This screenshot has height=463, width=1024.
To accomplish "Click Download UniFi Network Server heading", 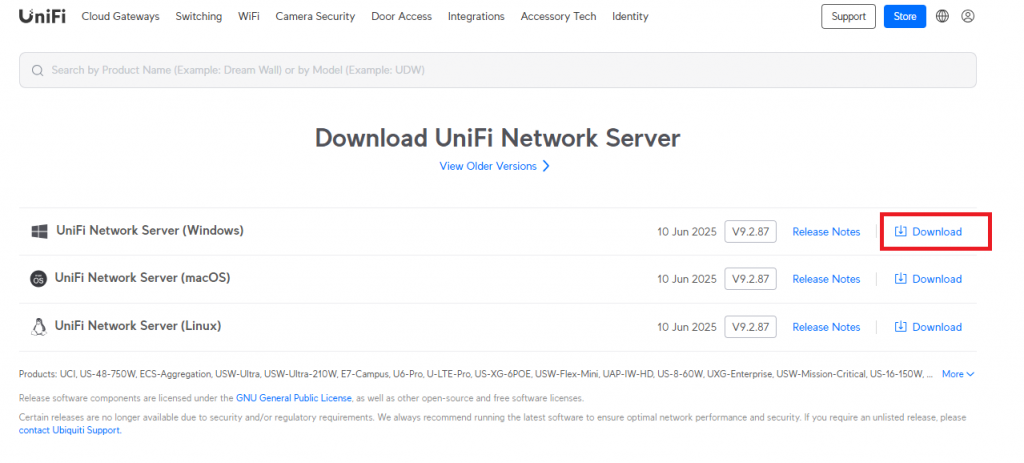I will [498, 138].
